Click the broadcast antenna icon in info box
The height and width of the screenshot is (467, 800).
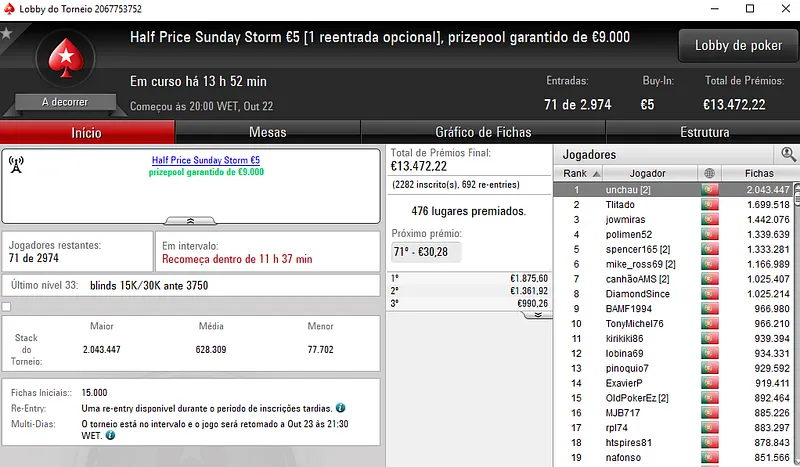point(16,162)
